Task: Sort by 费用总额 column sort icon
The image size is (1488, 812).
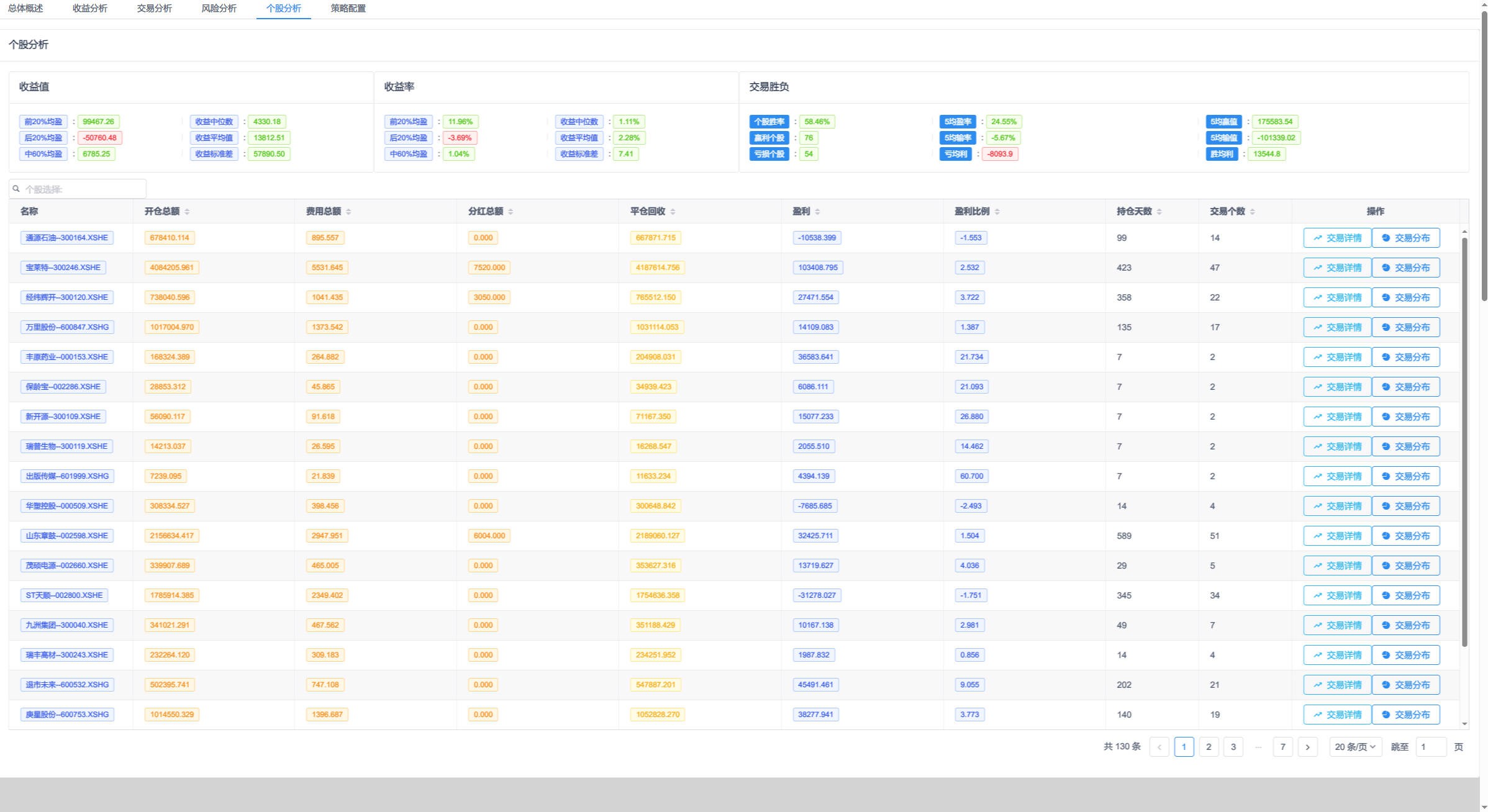Action: click(348, 212)
